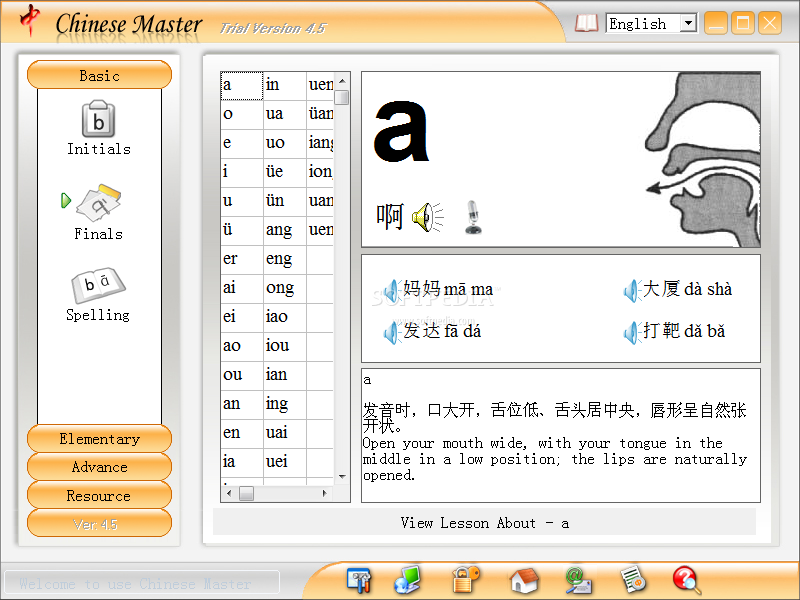Expand the Elementary section tab
Image resolution: width=800 pixels, height=600 pixels.
[x=99, y=439]
